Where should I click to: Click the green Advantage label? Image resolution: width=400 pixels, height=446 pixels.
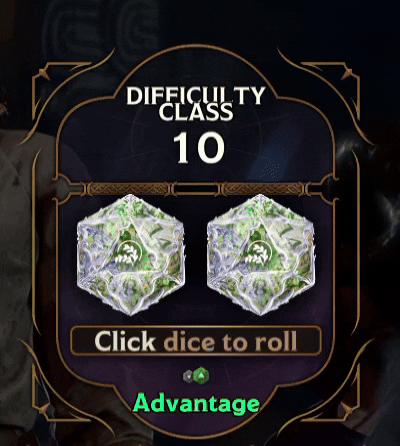(x=196, y=404)
